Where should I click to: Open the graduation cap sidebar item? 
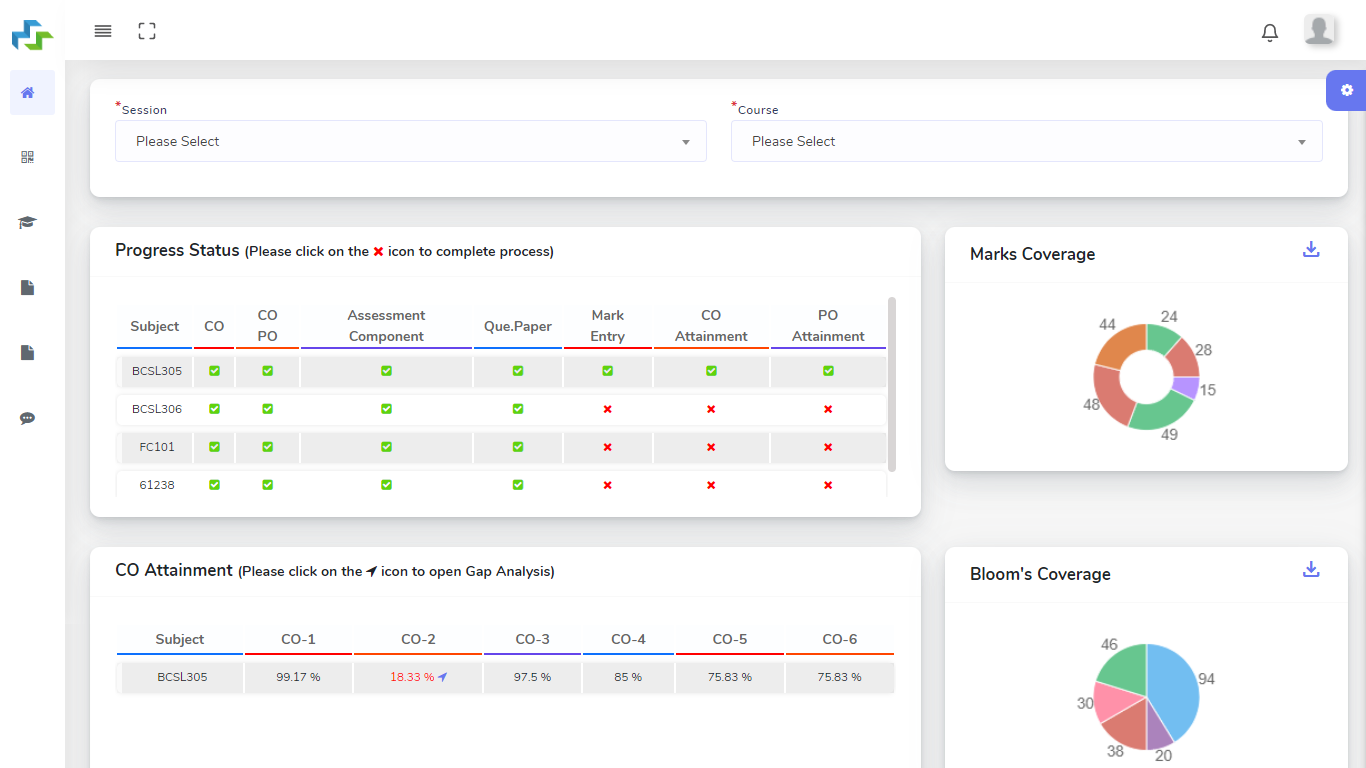point(28,222)
